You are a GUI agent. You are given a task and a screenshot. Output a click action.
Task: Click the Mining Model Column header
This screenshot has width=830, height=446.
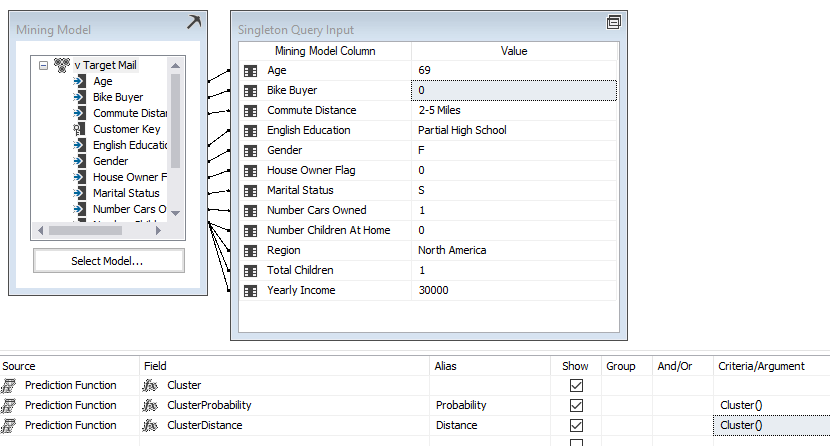tap(325, 50)
